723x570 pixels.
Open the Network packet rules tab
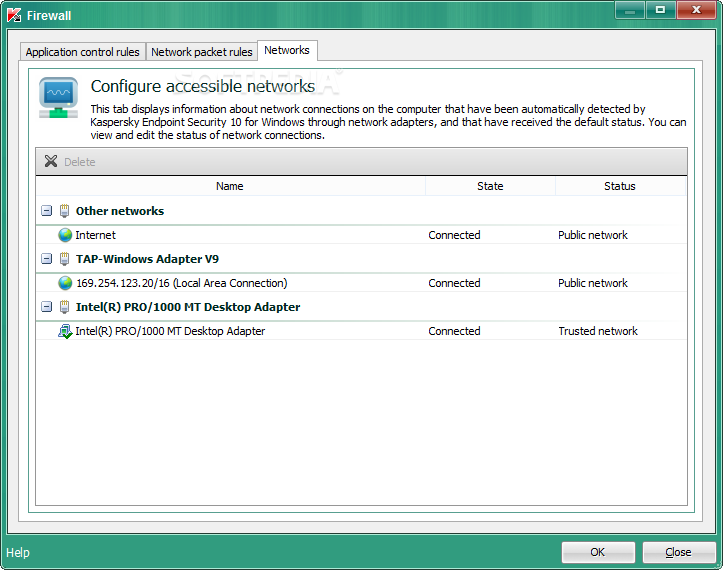point(201,52)
